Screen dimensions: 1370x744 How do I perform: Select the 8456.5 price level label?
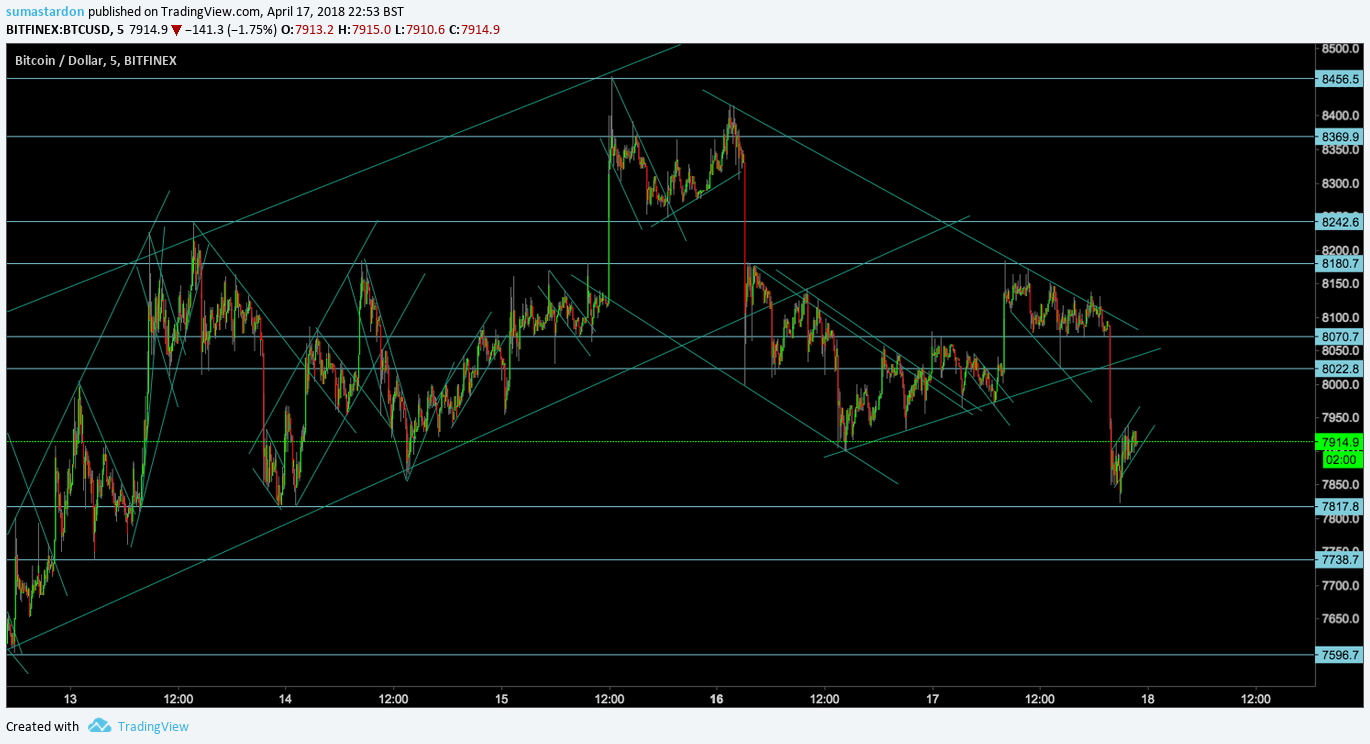[x=1340, y=78]
